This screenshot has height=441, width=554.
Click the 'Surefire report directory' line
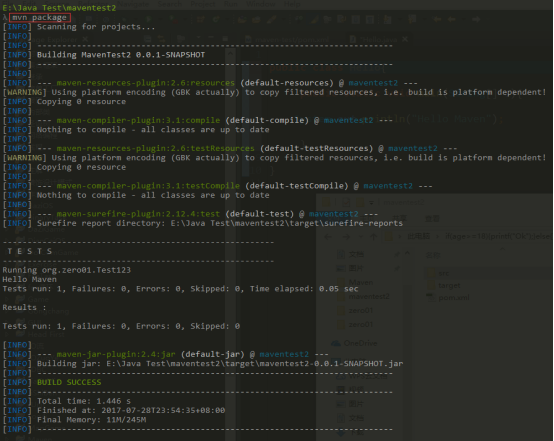(x=220, y=223)
